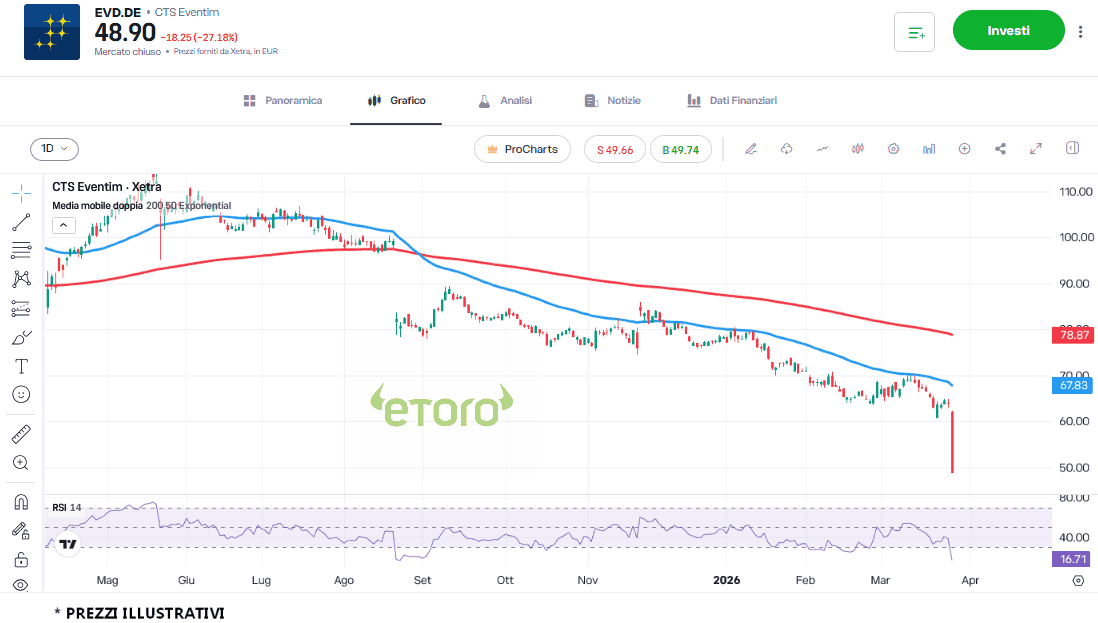
Task: Open the three-dot more options menu
Action: 1080,32
